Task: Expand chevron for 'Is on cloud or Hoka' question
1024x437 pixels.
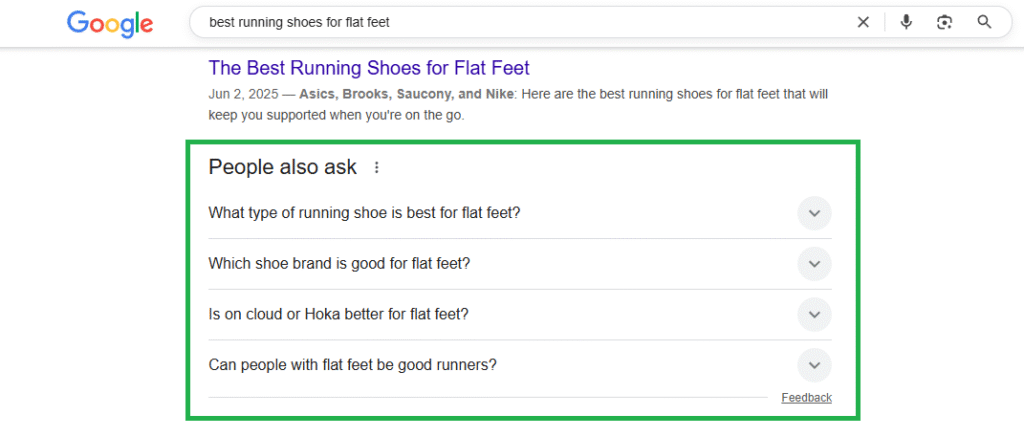Action: [x=814, y=314]
